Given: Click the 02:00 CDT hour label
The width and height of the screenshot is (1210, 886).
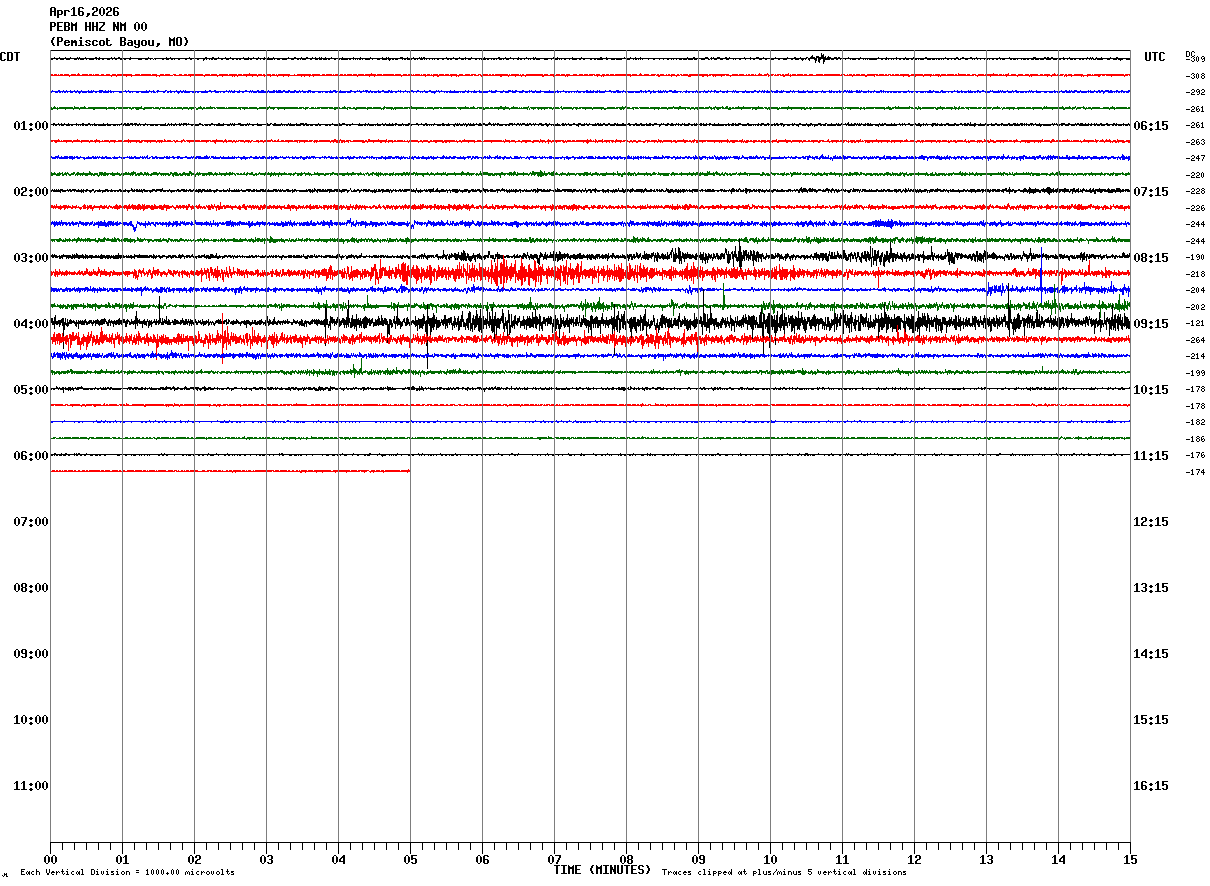Looking at the screenshot, I should click(31, 192).
